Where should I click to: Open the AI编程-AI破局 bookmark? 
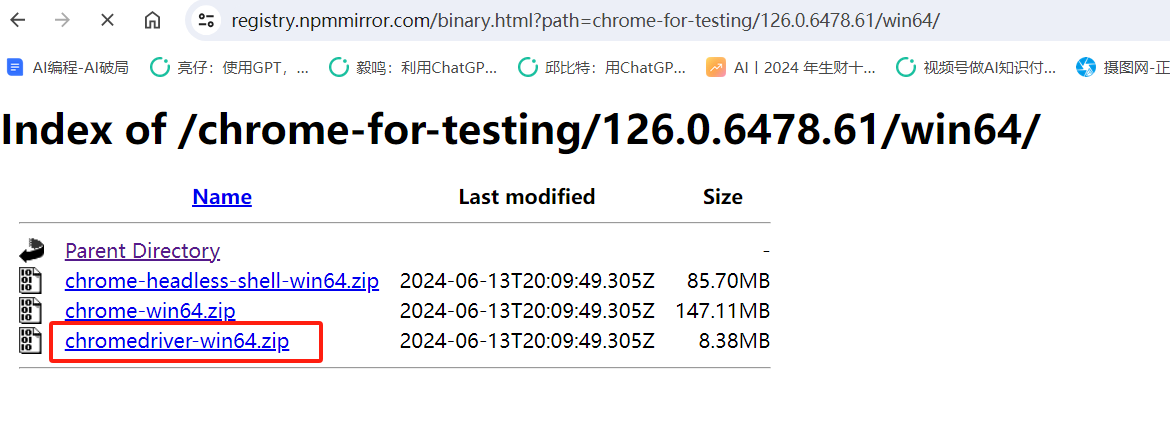pyautogui.click(x=67, y=68)
